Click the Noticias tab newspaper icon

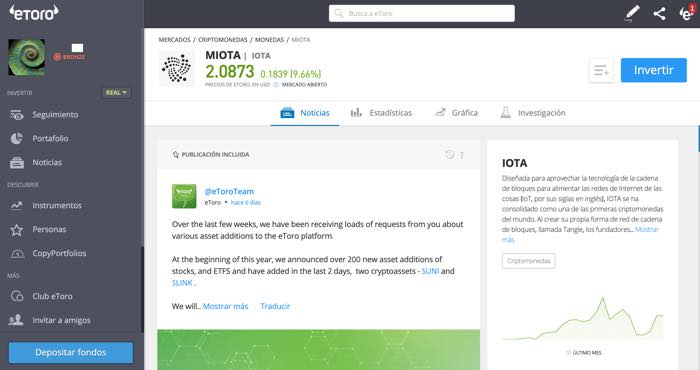coord(287,113)
